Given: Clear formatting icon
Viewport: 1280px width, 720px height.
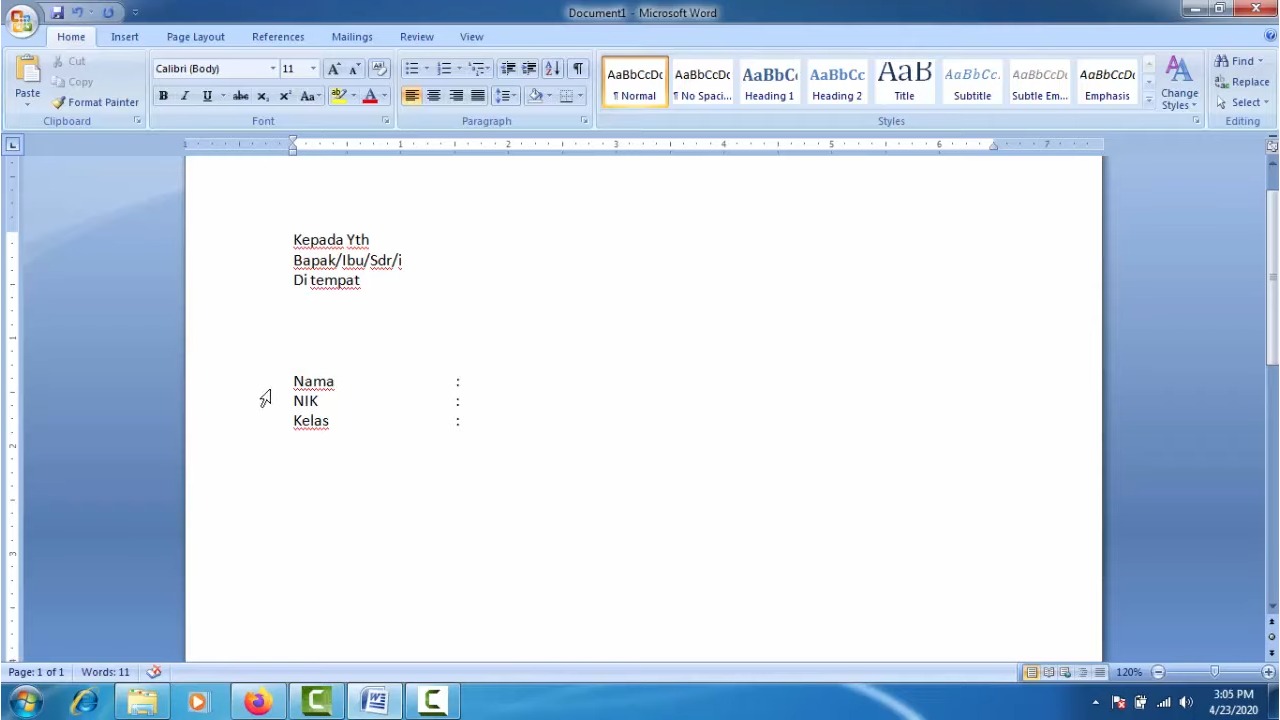Looking at the screenshot, I should pos(379,68).
